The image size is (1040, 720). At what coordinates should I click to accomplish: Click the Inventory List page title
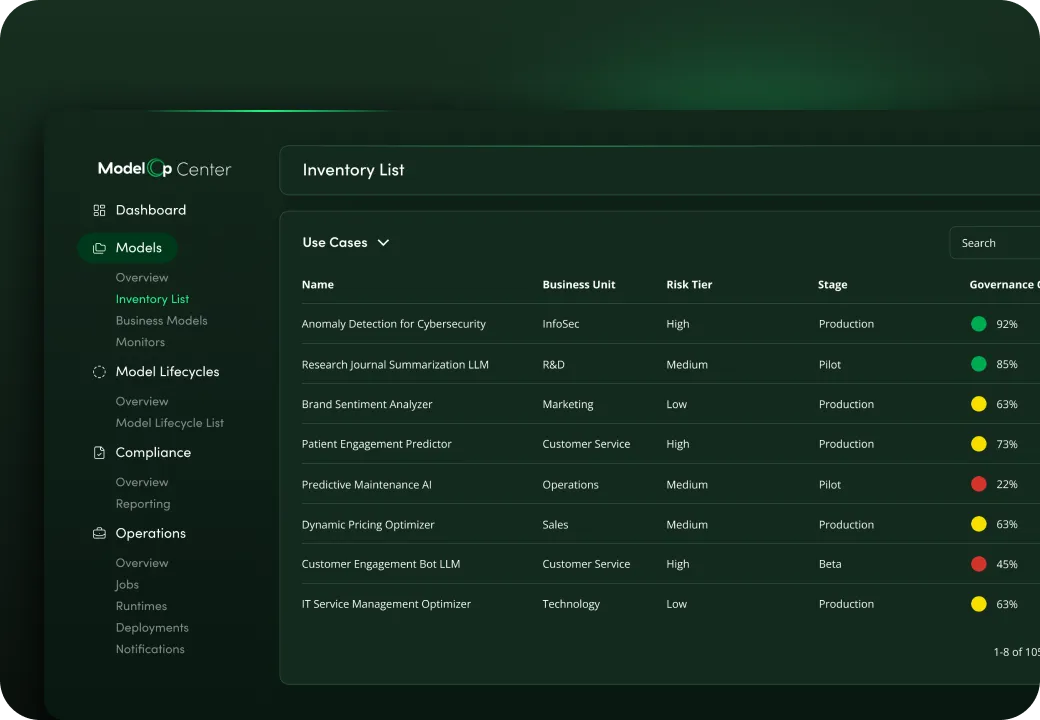(x=353, y=170)
